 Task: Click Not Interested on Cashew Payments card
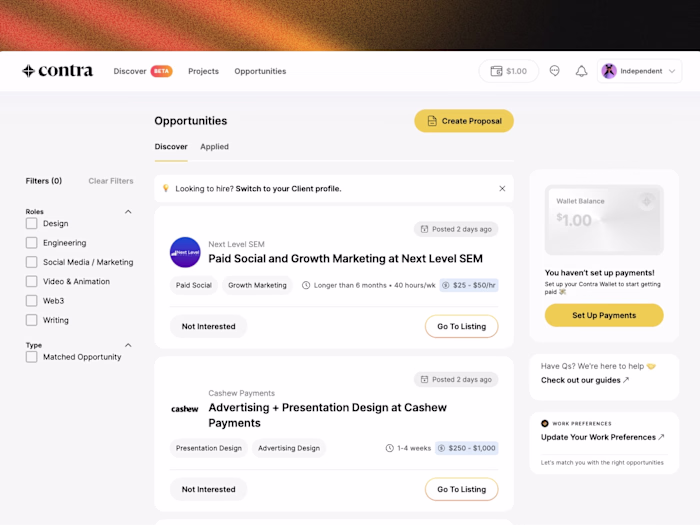pos(208,489)
